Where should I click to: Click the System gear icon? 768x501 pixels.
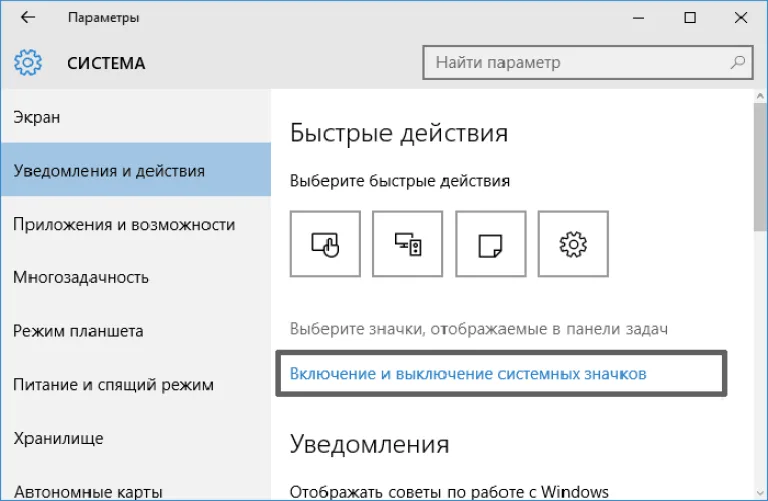(x=28, y=62)
